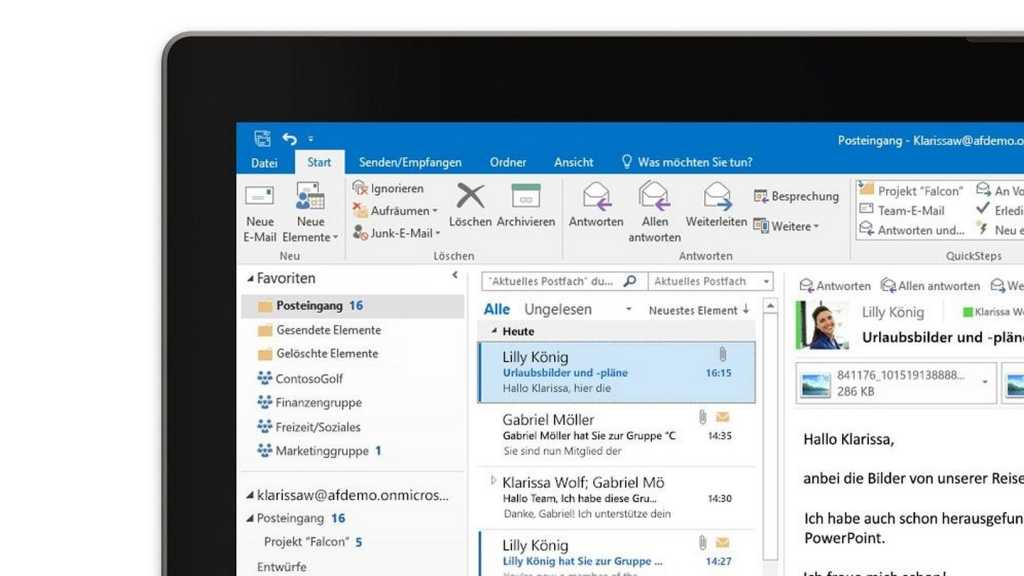Open the Weitere dropdown
Screen dimensions: 1024x576
coord(786,226)
